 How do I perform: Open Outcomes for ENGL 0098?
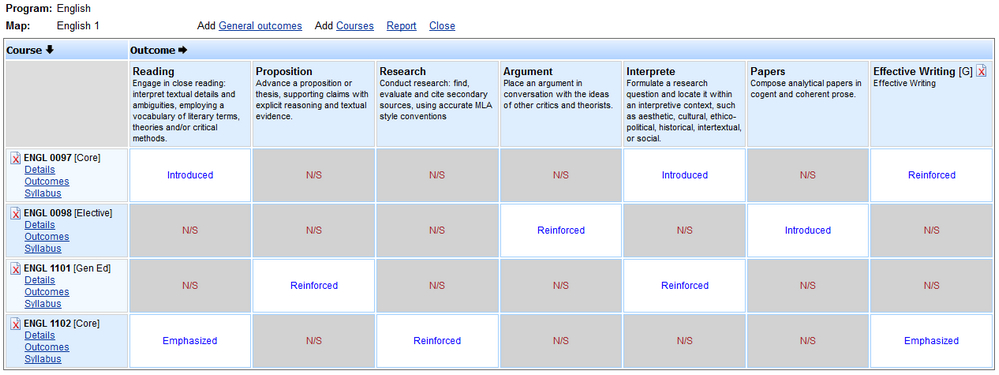pyautogui.click(x=47, y=237)
